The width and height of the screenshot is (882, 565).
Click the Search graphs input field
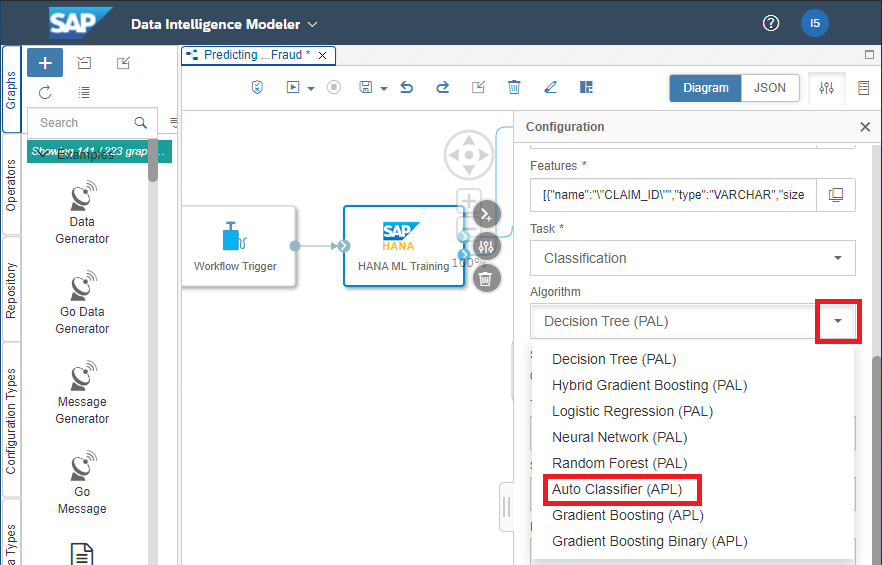coord(80,123)
